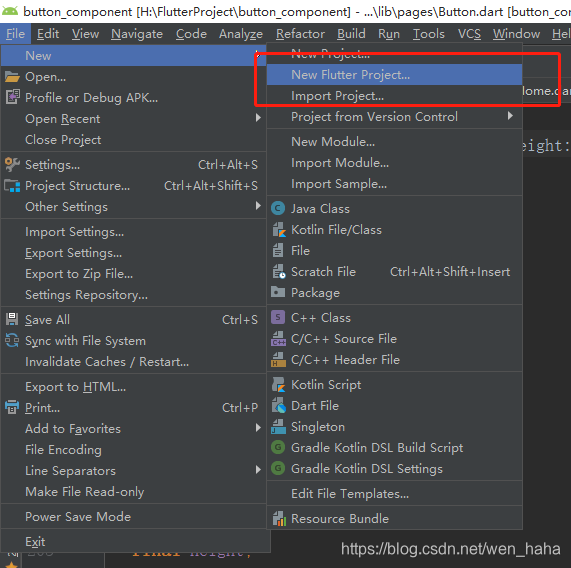Screen dimensions: 571x568
Task: Click the Sync with File System icon
Action: pos(12,340)
